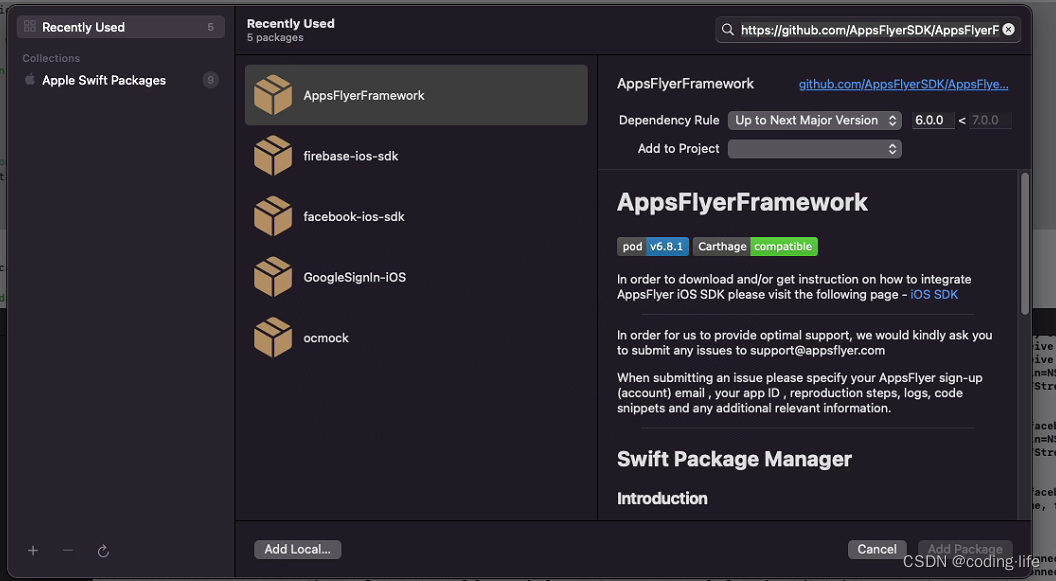Click the Introduction heading
The image size is (1056, 581).
(x=662, y=498)
